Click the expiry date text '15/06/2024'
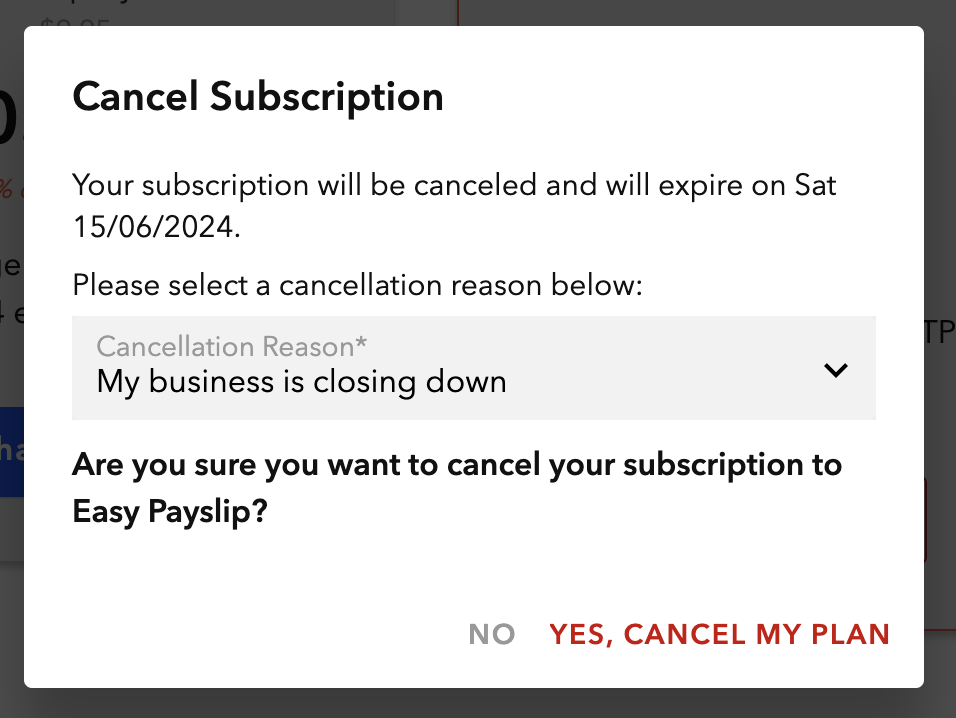The image size is (956, 718). [155, 226]
